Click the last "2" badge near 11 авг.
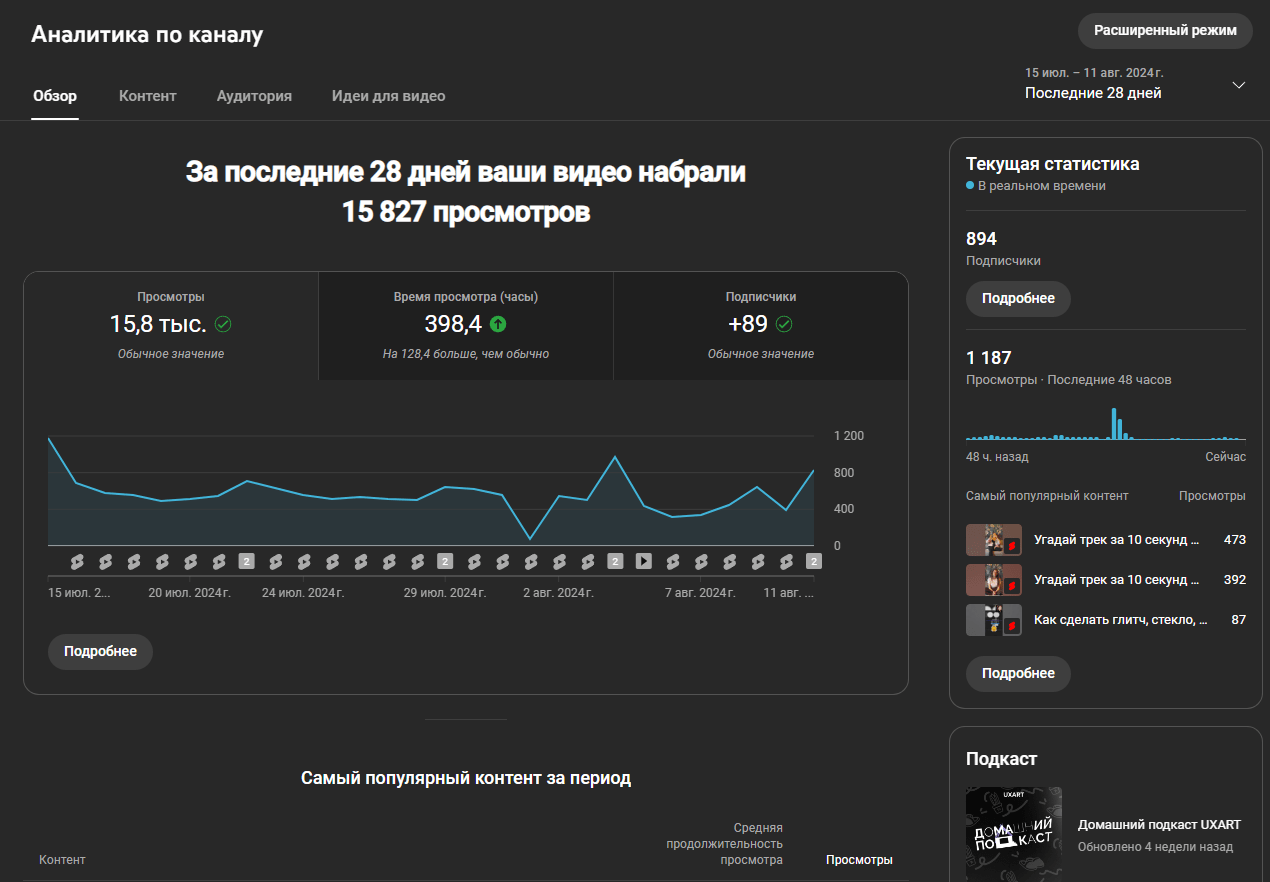 pyautogui.click(x=813, y=561)
